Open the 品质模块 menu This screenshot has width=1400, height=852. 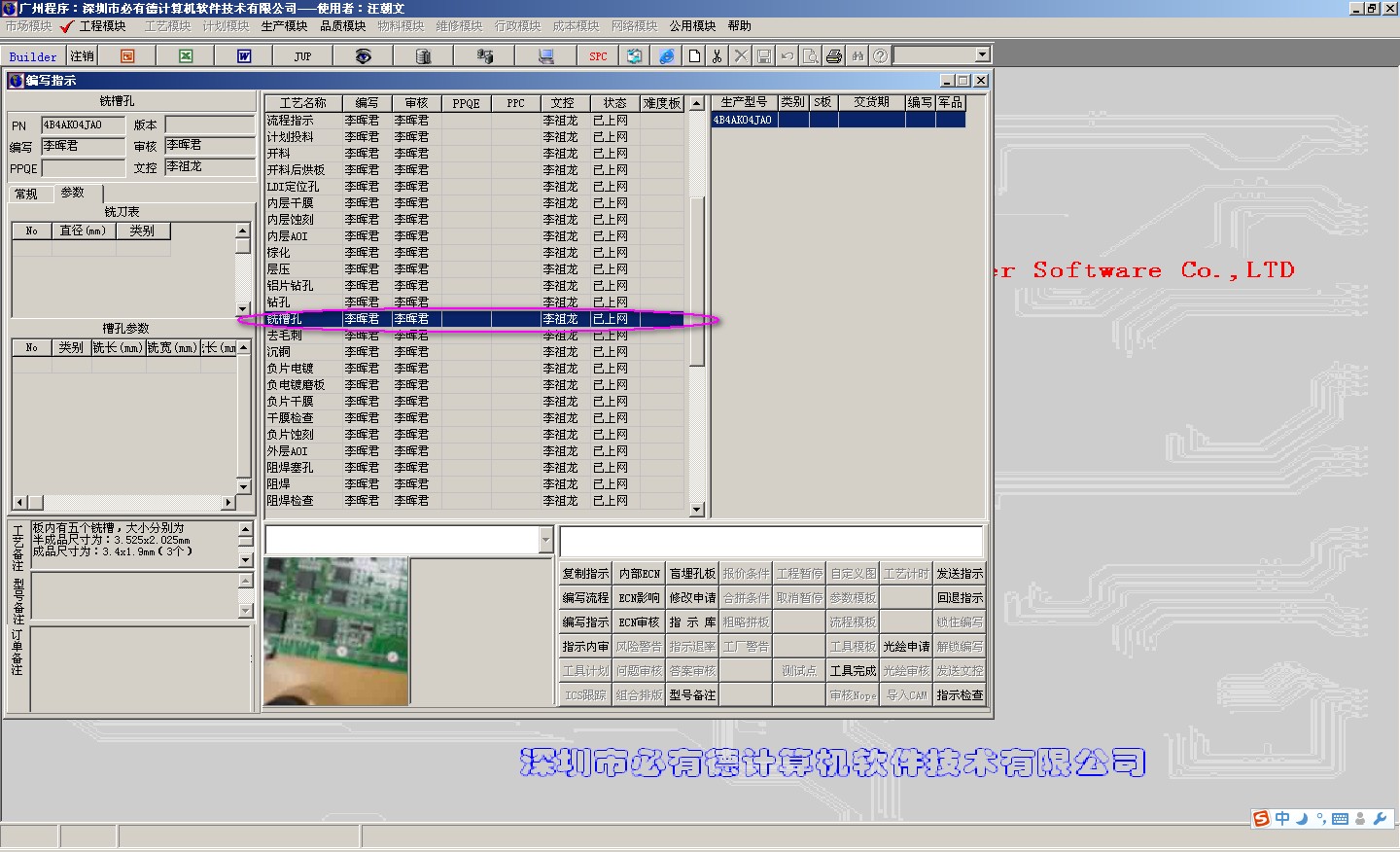[343, 26]
